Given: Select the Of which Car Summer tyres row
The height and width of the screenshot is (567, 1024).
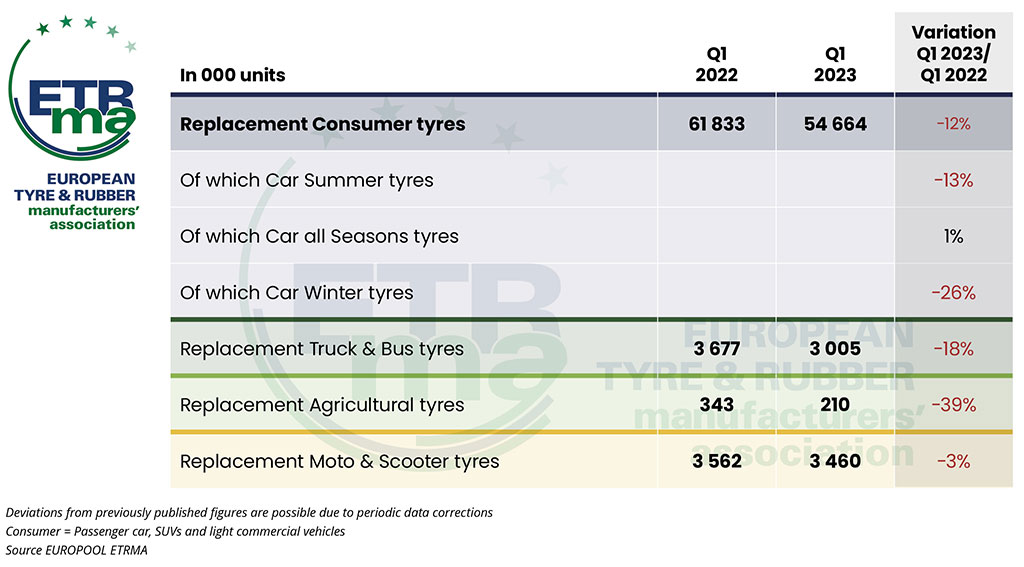Looking at the screenshot, I should [x=591, y=180].
